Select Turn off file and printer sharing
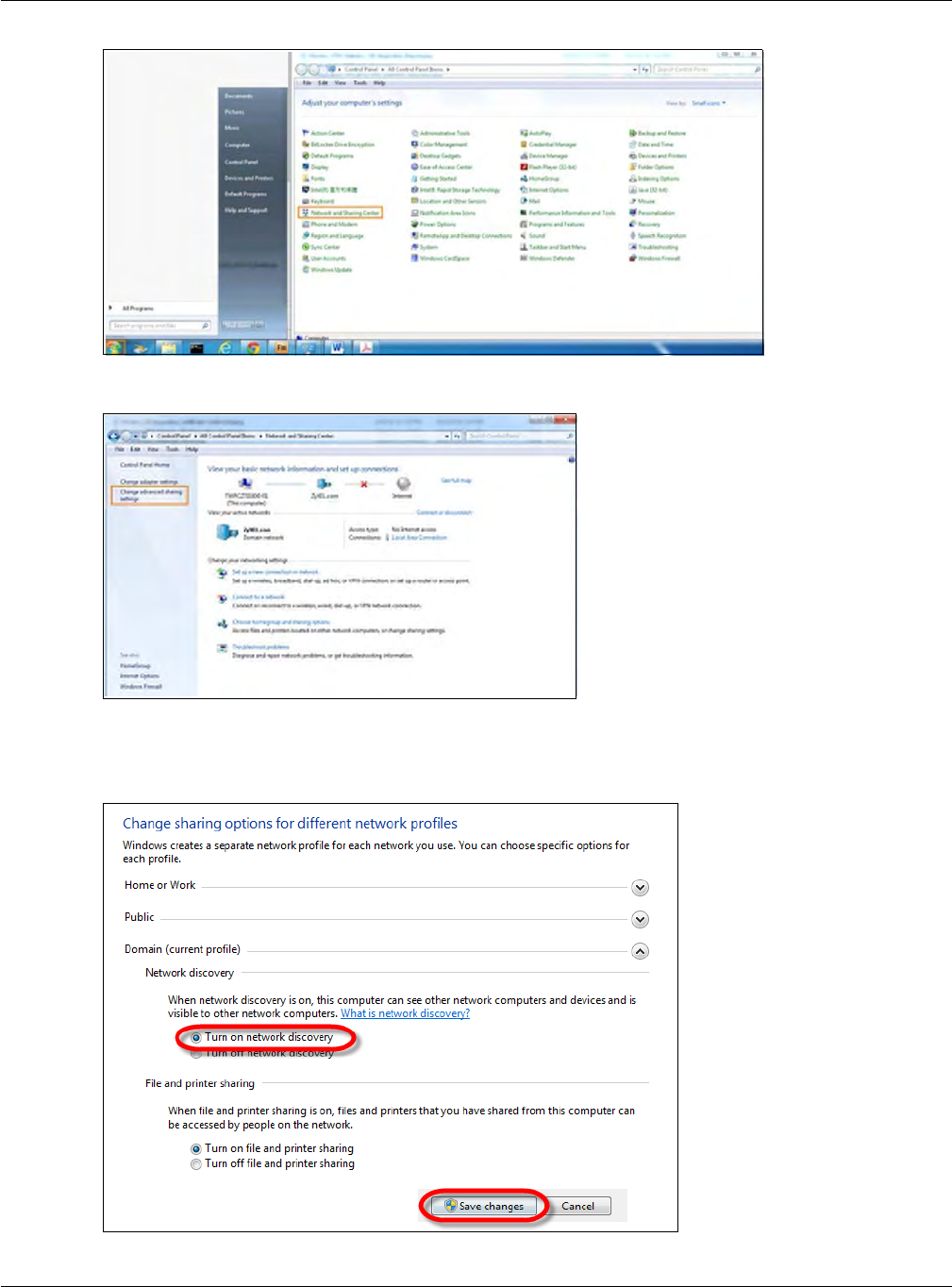952x1287 pixels. (x=273, y=1163)
